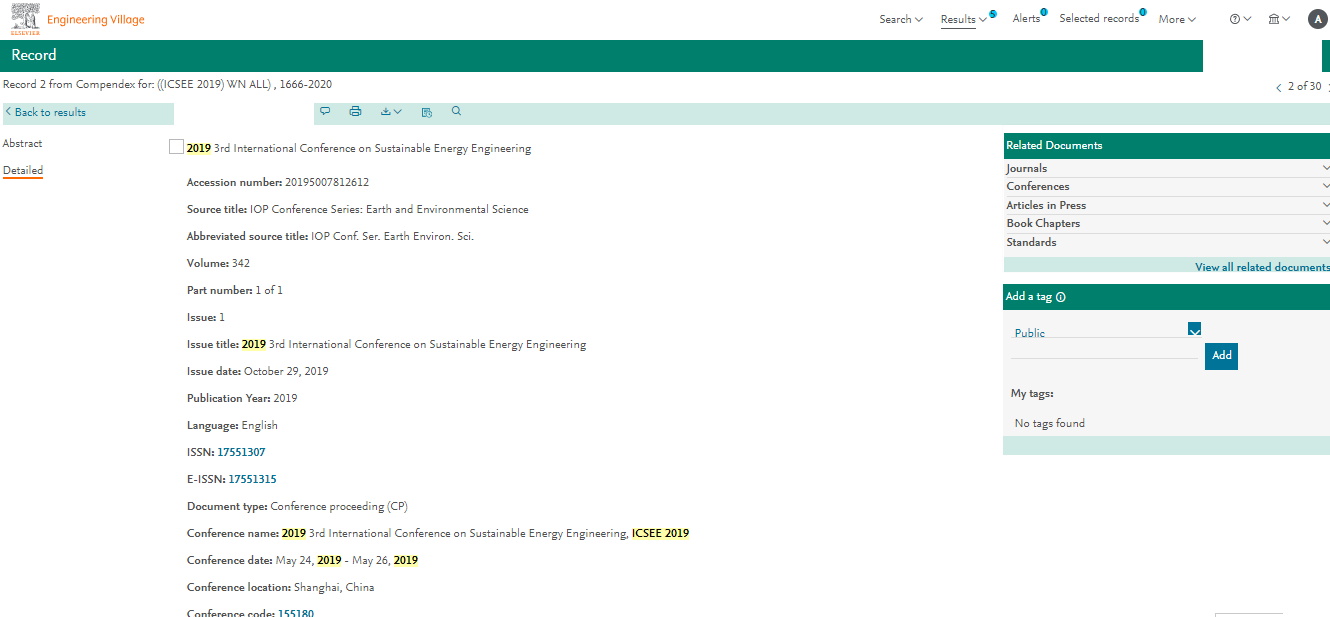The width and height of the screenshot is (1330, 617).
Task: Click the Issue 1 link
Action: pos(222,317)
